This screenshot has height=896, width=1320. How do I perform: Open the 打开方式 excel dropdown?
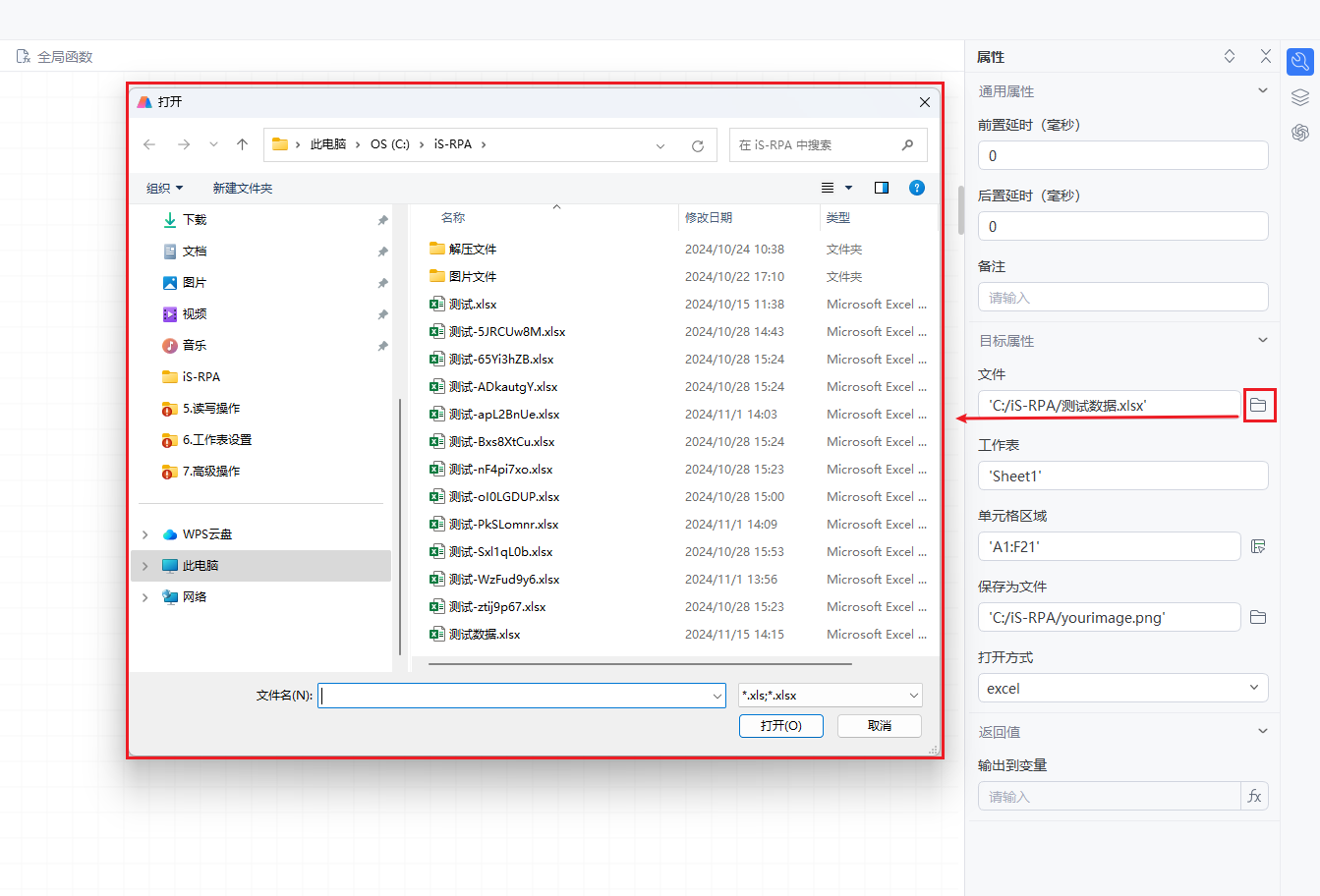[x=1122, y=688]
